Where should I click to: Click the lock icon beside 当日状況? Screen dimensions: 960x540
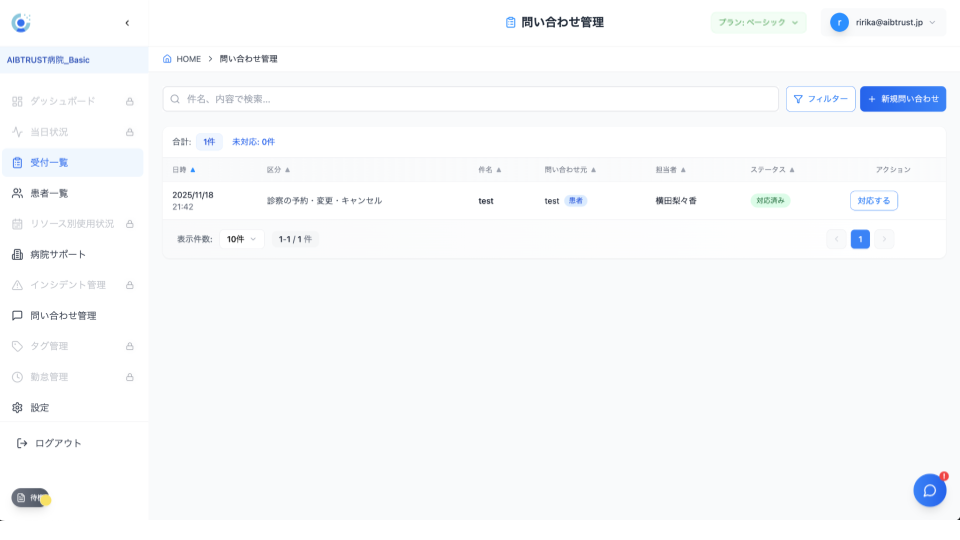coord(130,132)
